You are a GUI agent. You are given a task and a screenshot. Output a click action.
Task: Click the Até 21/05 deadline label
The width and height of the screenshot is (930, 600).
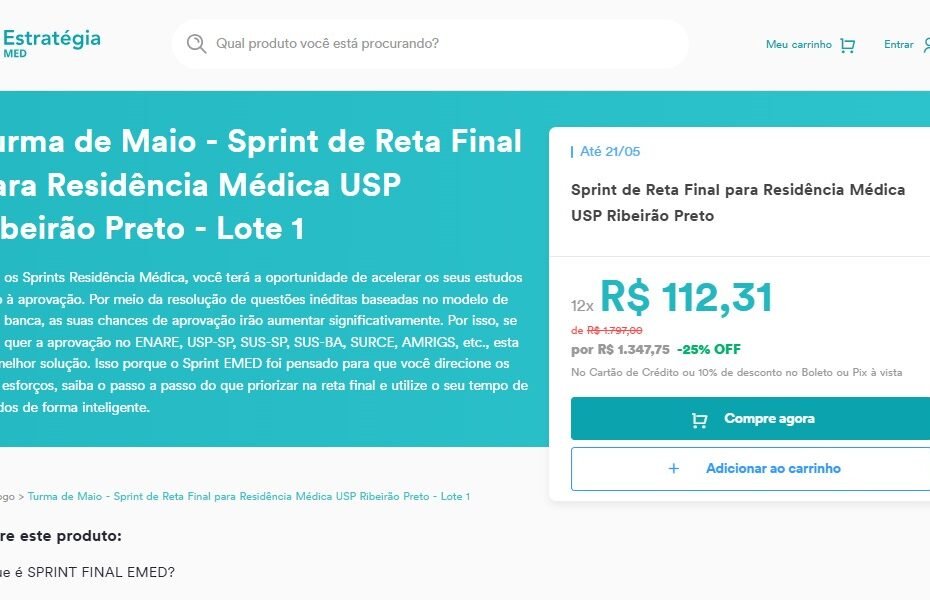610,152
